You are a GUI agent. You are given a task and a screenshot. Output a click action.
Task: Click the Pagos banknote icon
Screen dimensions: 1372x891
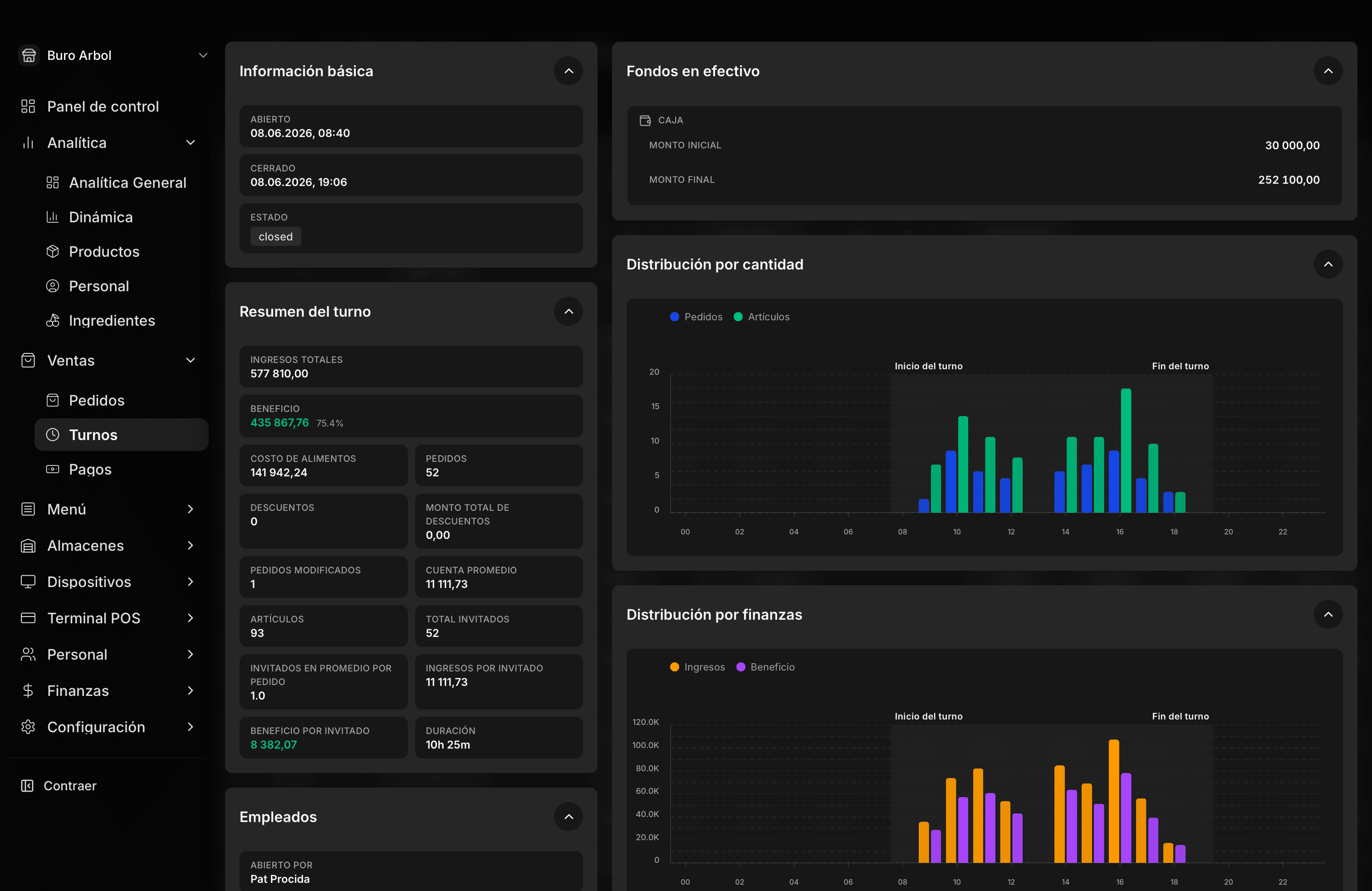click(53, 469)
